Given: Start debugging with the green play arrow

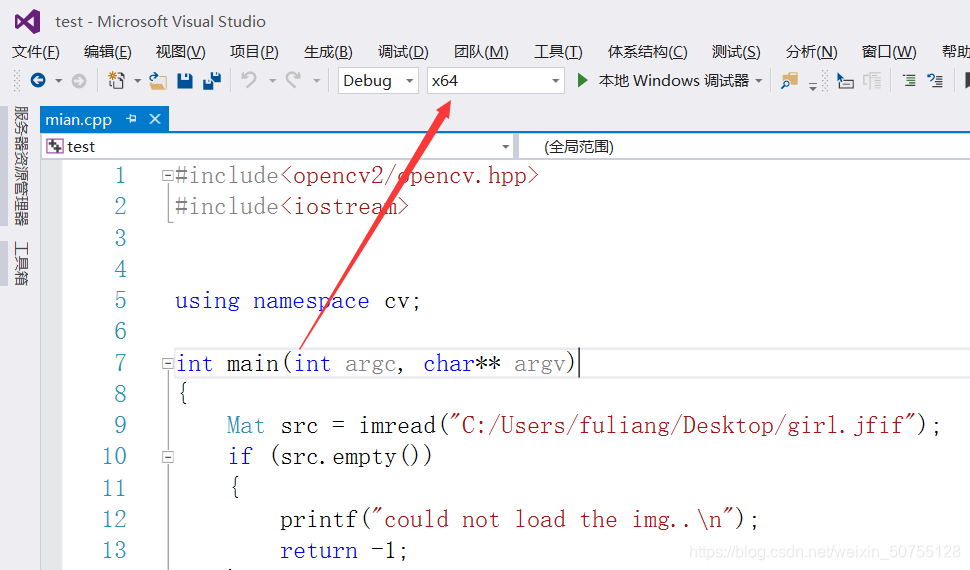Looking at the screenshot, I should coord(582,80).
